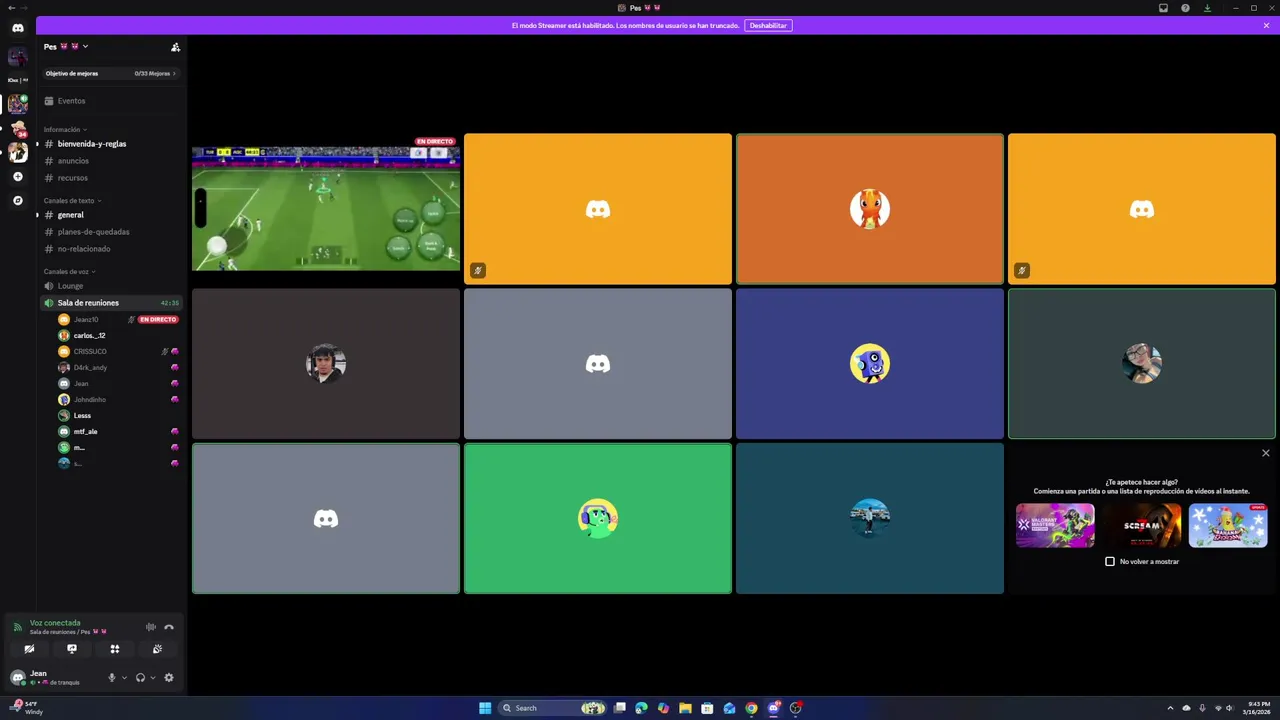Open voice connection signal details icon
Viewport: 1280px width, 720px height.
[17, 627]
